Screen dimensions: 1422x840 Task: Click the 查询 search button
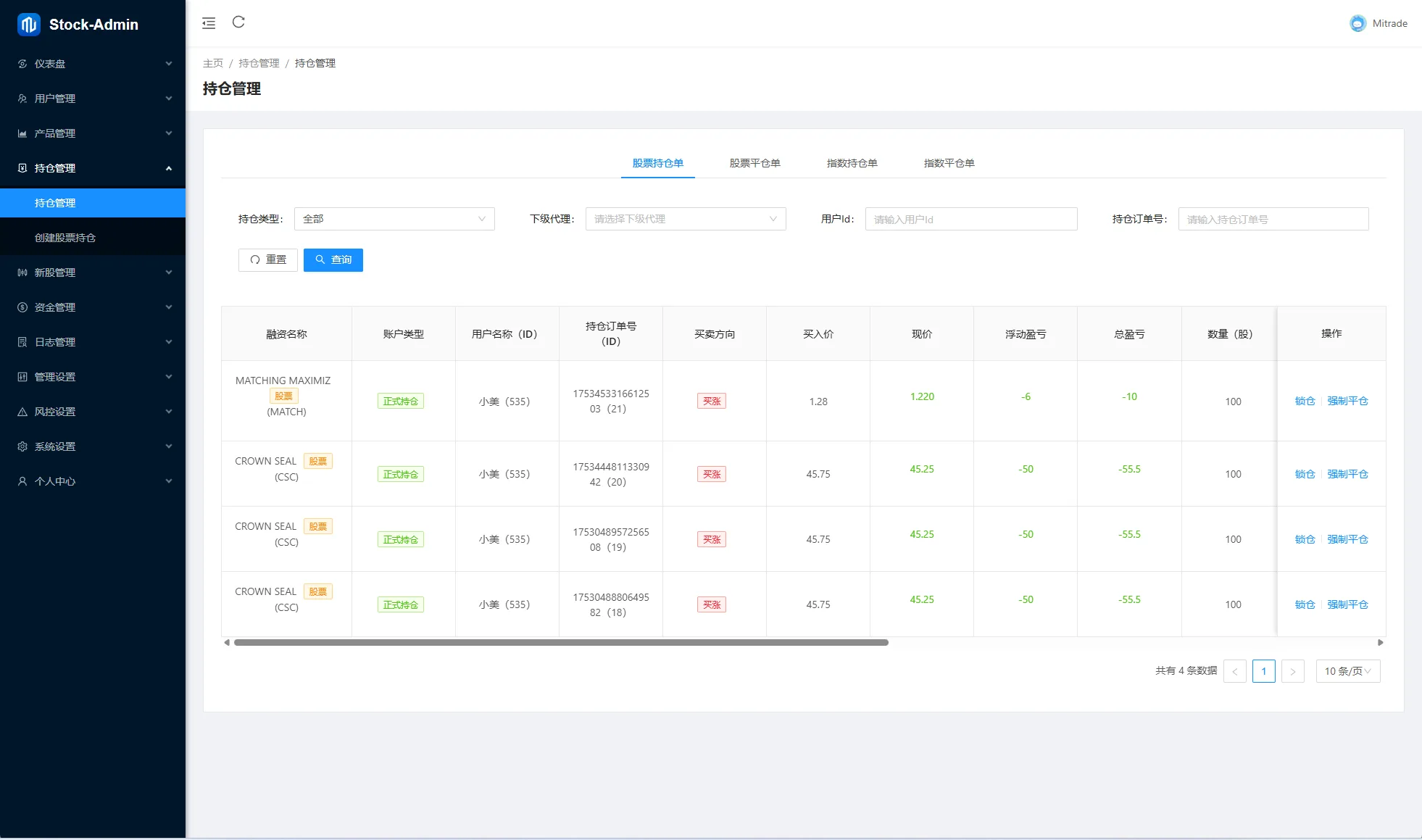pos(333,259)
